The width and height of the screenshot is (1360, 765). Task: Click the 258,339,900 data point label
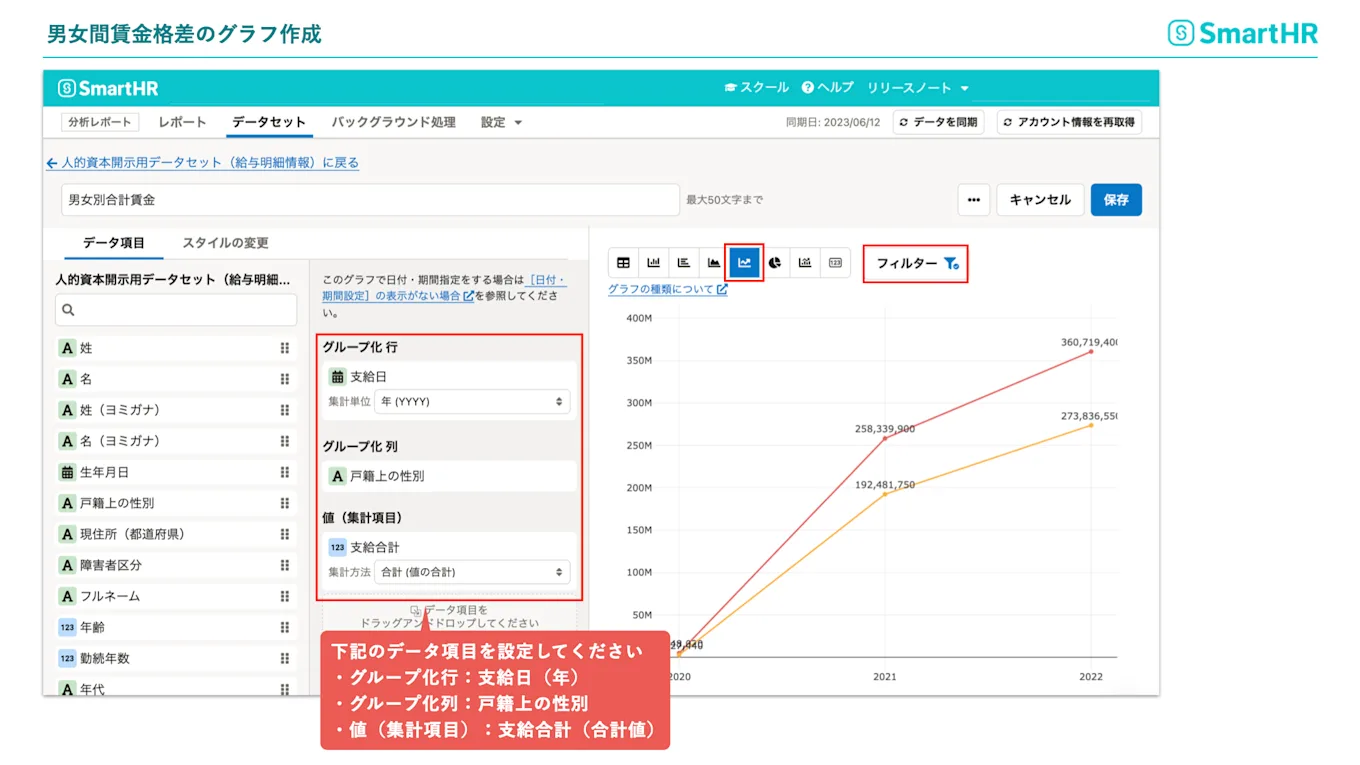pos(885,428)
